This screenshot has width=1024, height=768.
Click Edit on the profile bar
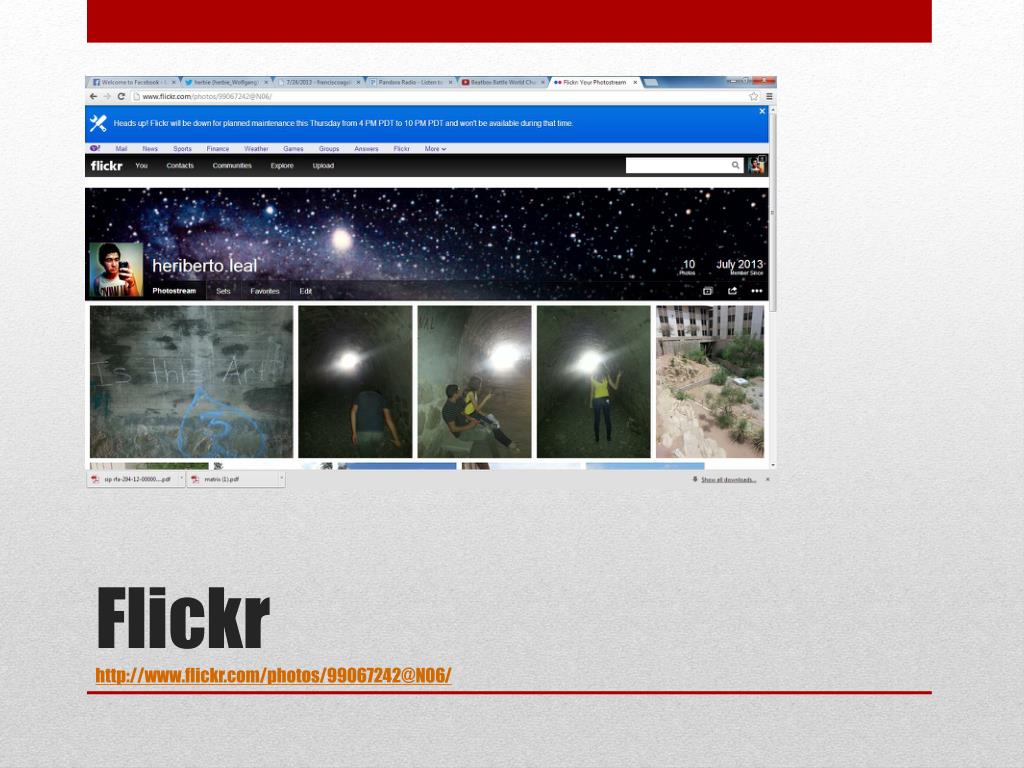click(x=306, y=291)
